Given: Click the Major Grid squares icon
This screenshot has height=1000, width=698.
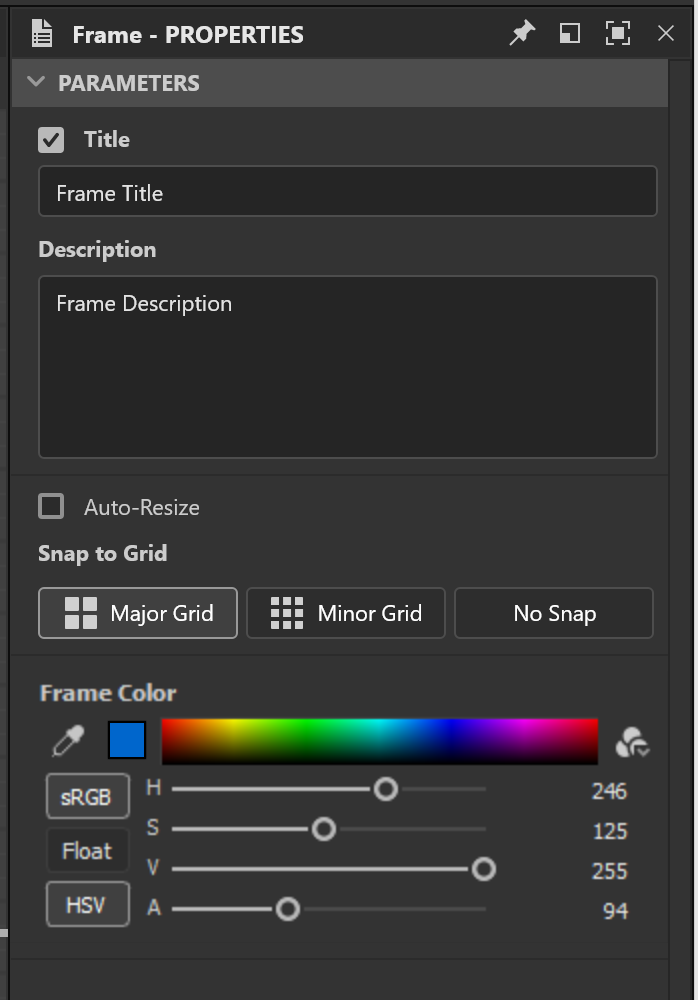Looking at the screenshot, I should pos(81,613).
